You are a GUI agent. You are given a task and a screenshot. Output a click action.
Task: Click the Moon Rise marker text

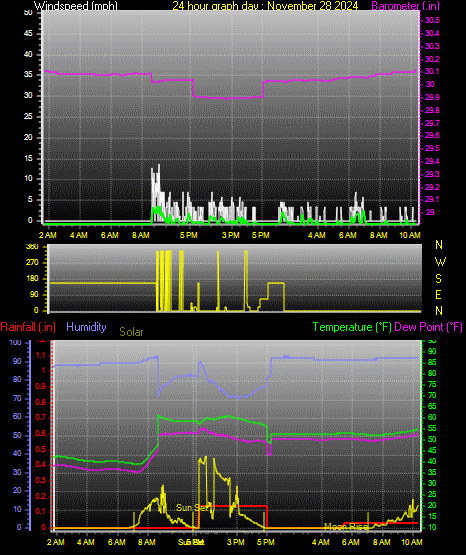click(345, 527)
